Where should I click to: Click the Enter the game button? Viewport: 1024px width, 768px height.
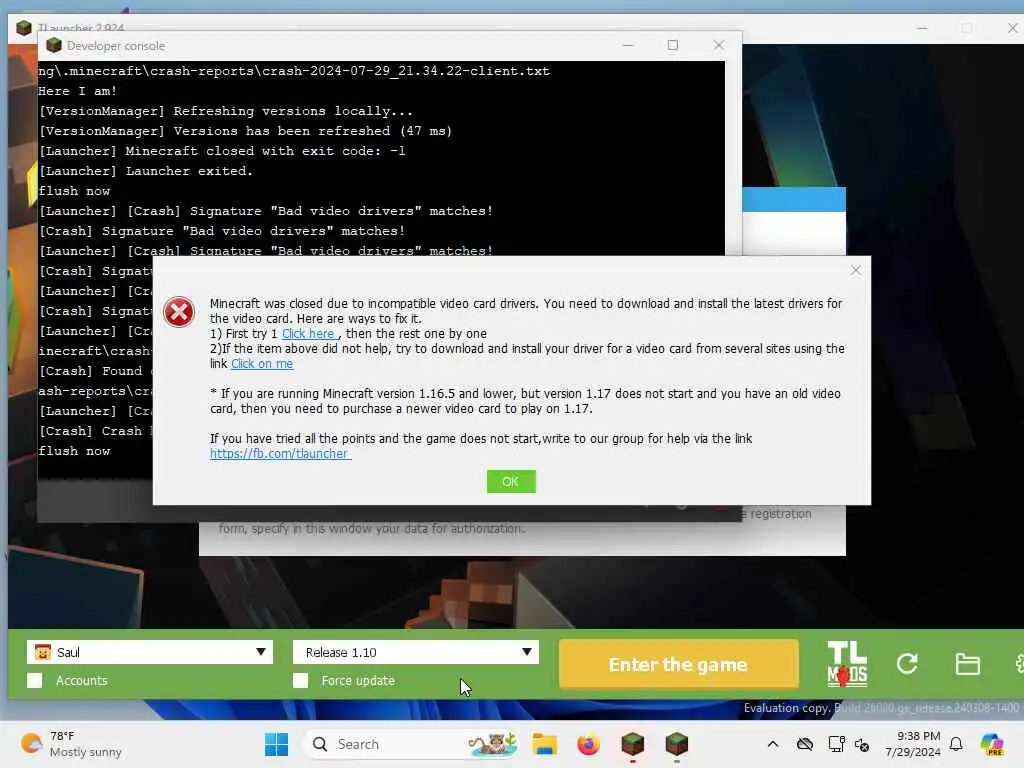click(x=679, y=664)
